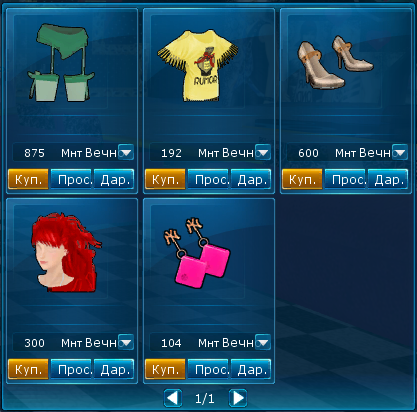Select the green garter stockings item
This screenshot has height=412, width=417.
tap(62, 62)
